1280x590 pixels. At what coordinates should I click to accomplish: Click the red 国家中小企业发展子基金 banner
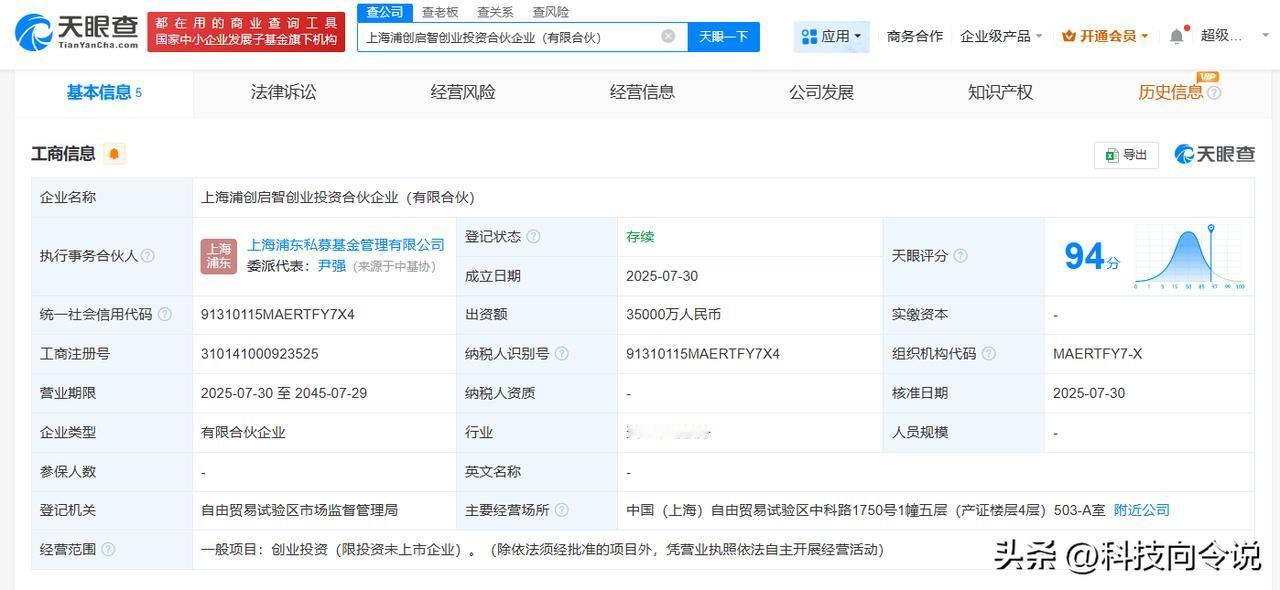[246, 32]
